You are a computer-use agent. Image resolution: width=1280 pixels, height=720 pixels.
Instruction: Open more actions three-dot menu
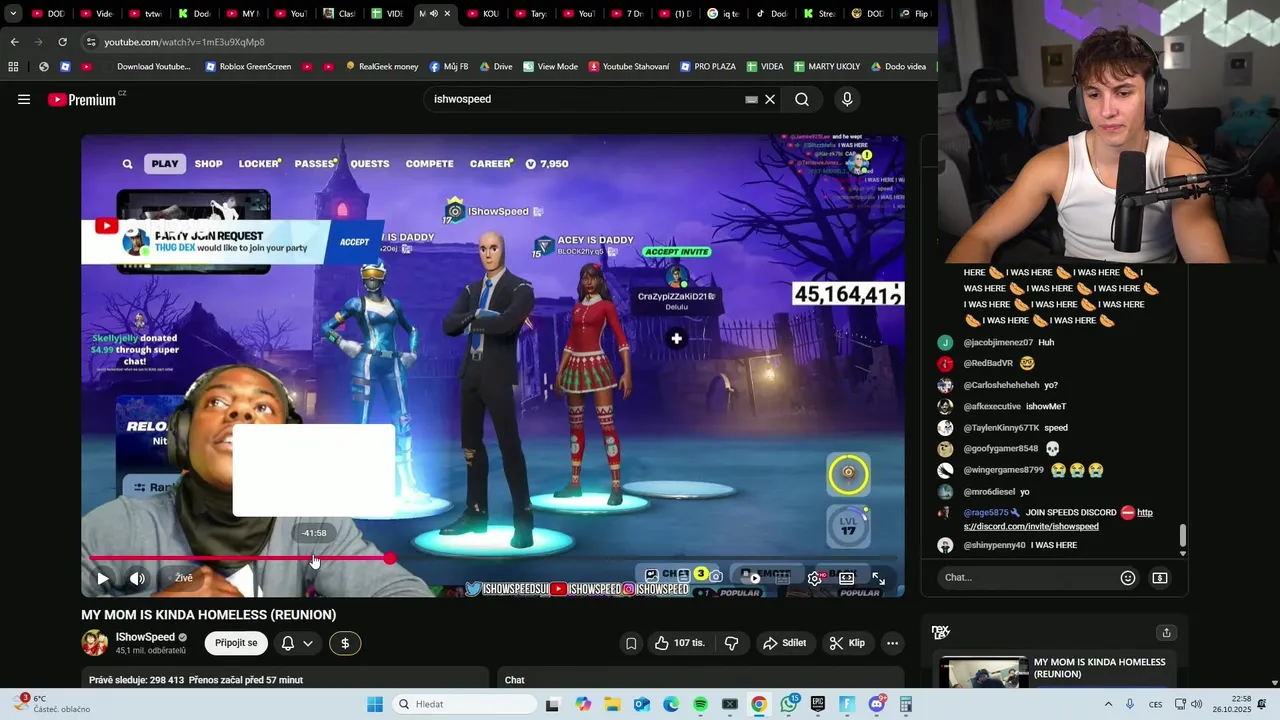click(x=892, y=643)
